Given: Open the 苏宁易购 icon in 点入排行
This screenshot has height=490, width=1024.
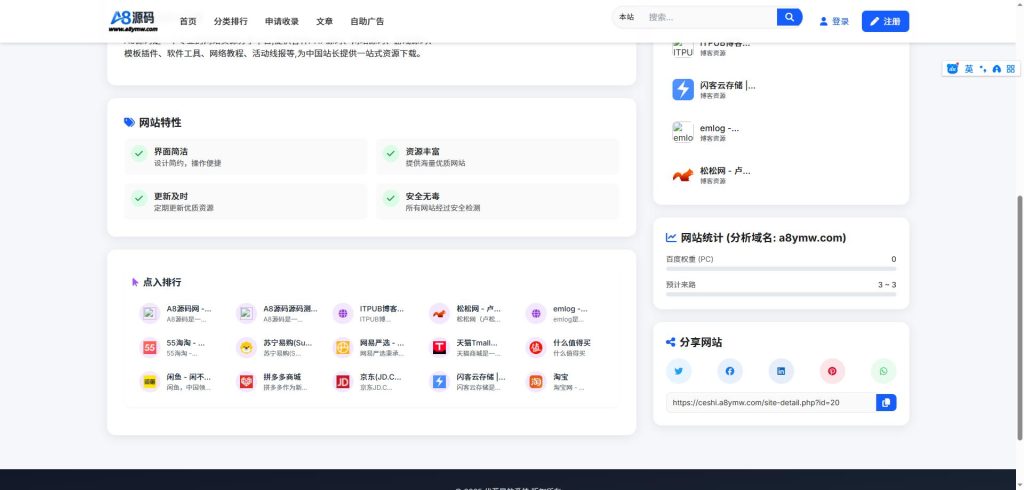Looking at the screenshot, I should click(x=246, y=348).
